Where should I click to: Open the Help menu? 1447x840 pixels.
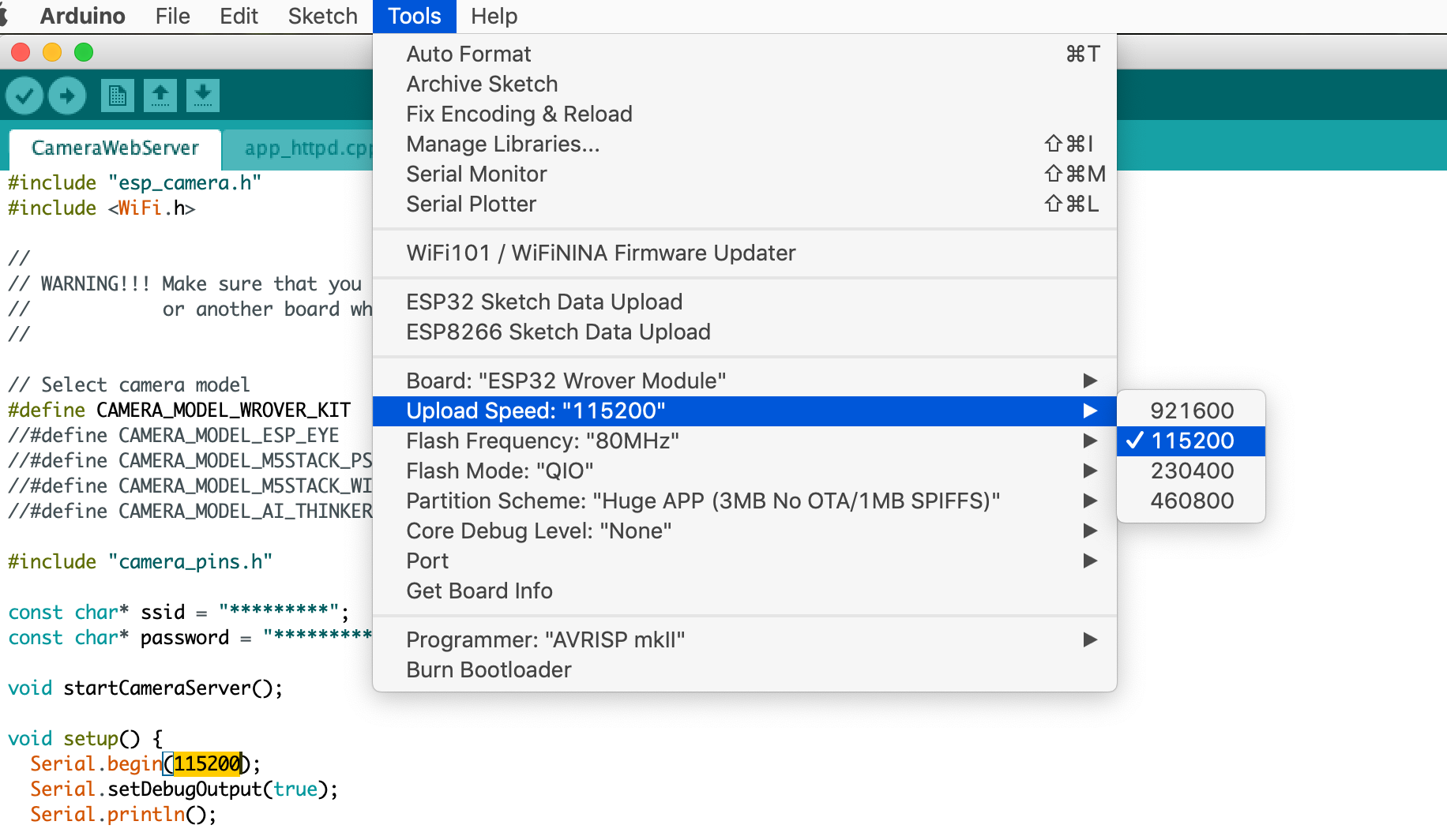click(494, 16)
